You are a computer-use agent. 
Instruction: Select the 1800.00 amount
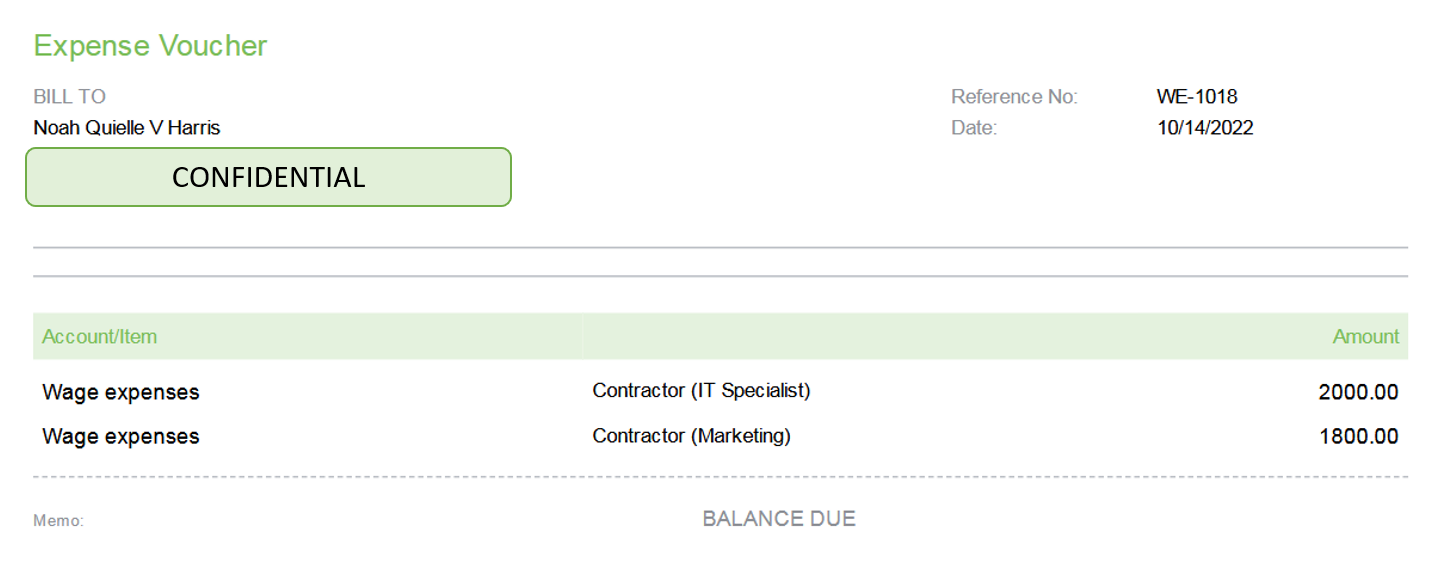click(x=1358, y=436)
